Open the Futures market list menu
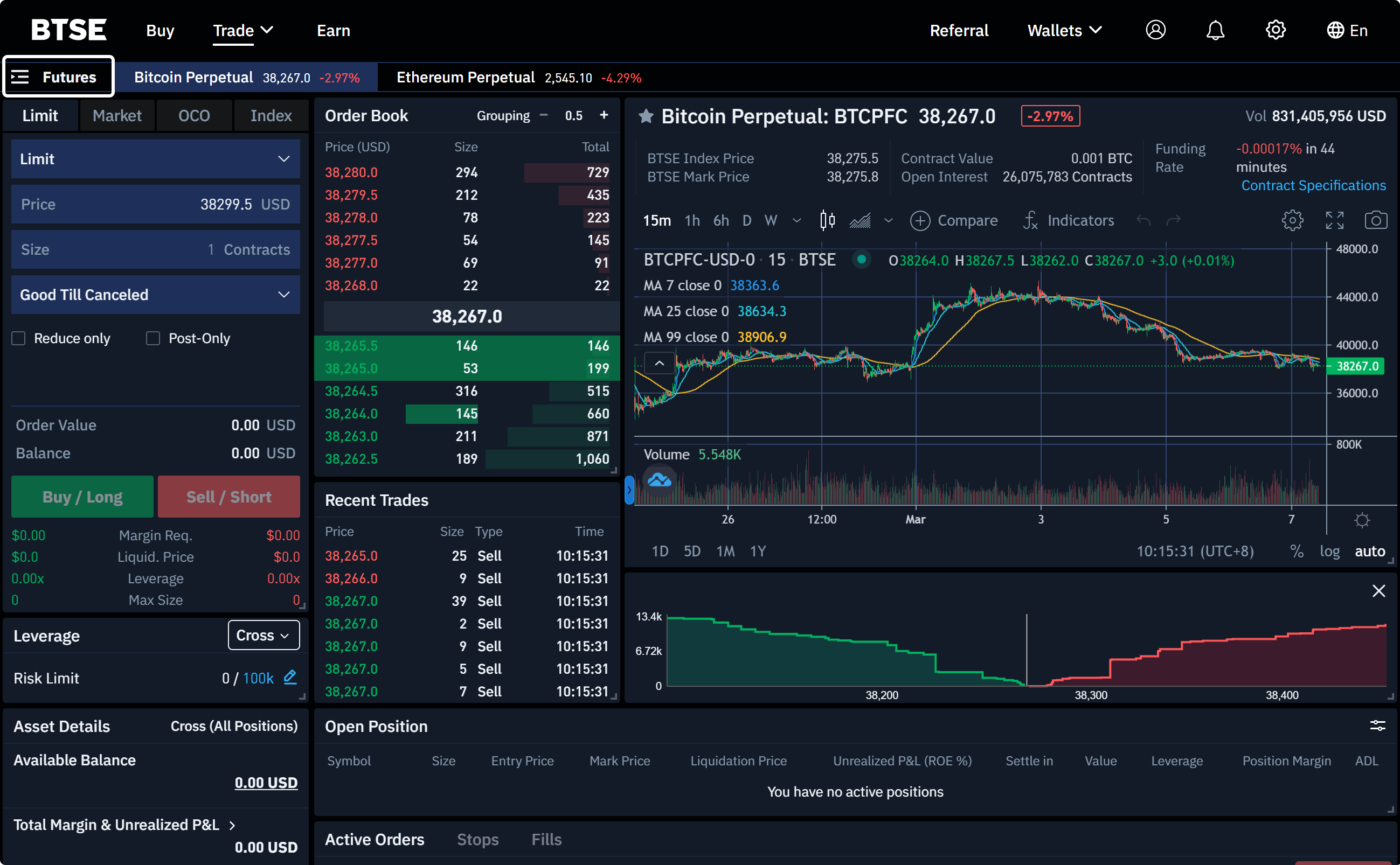Viewport: 1400px width, 865px height. 58,76
